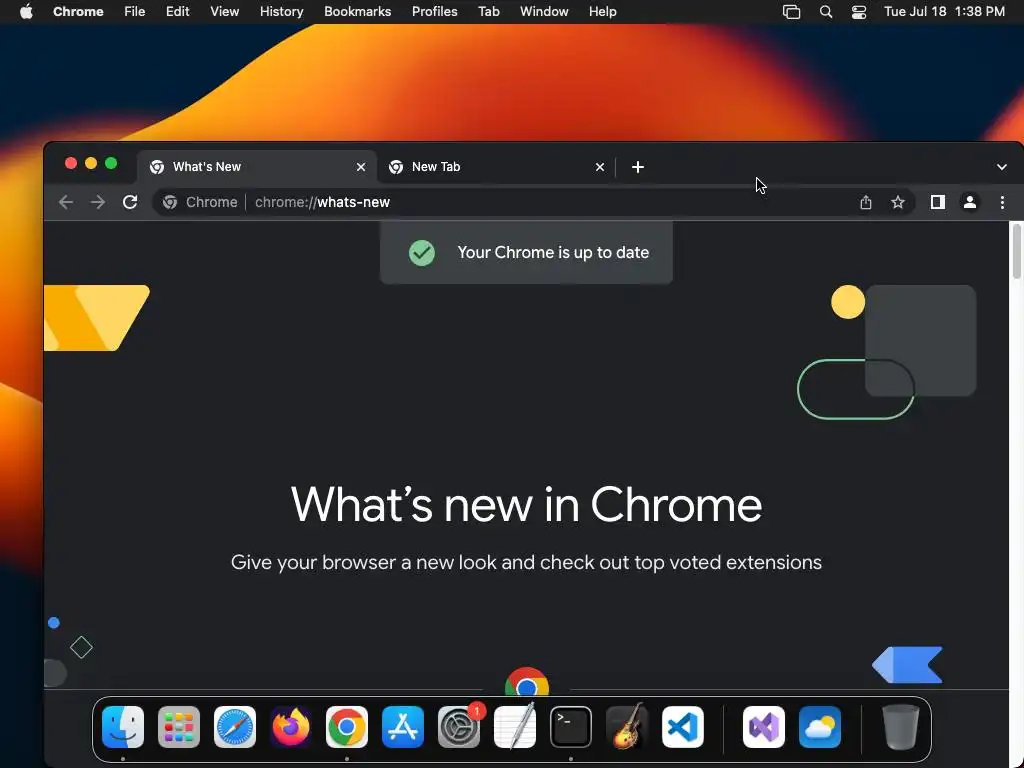Open Chrome's three-dot menu
The width and height of the screenshot is (1024, 768).
coord(1002,202)
